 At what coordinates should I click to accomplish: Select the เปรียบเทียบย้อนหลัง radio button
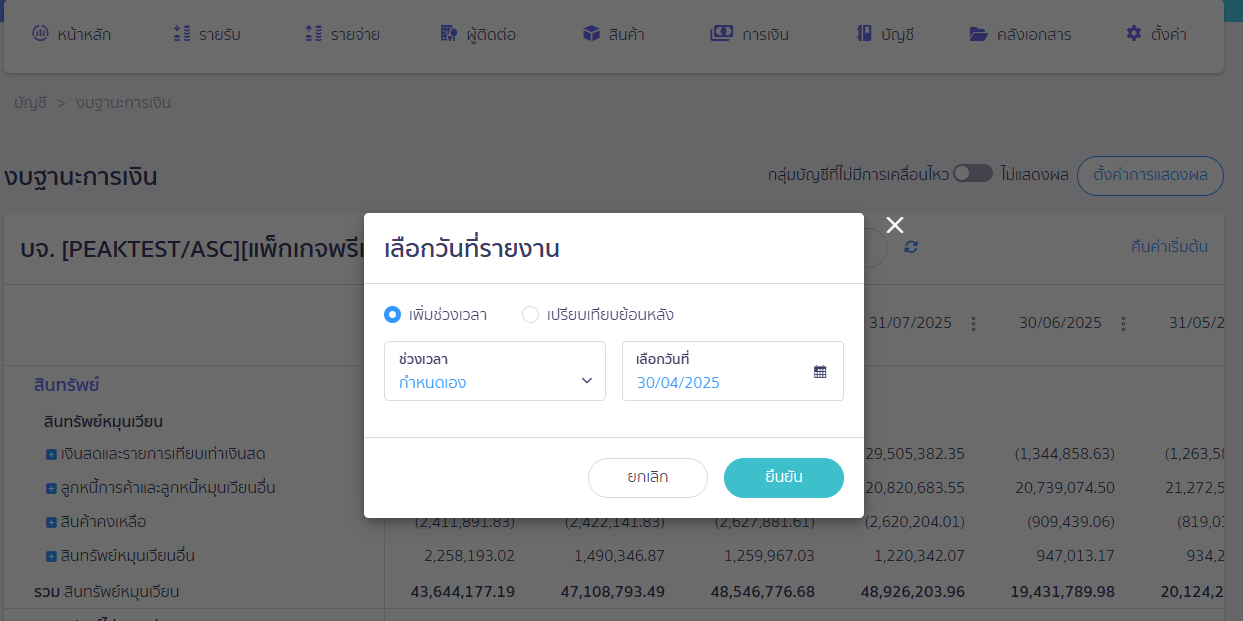pos(529,314)
